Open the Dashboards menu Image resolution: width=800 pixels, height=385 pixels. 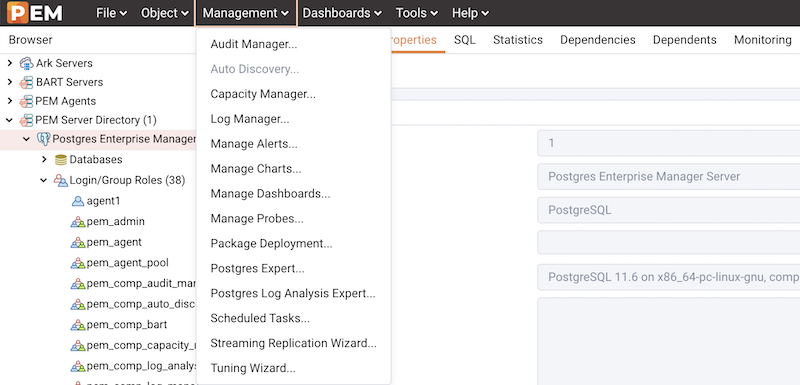(x=342, y=13)
